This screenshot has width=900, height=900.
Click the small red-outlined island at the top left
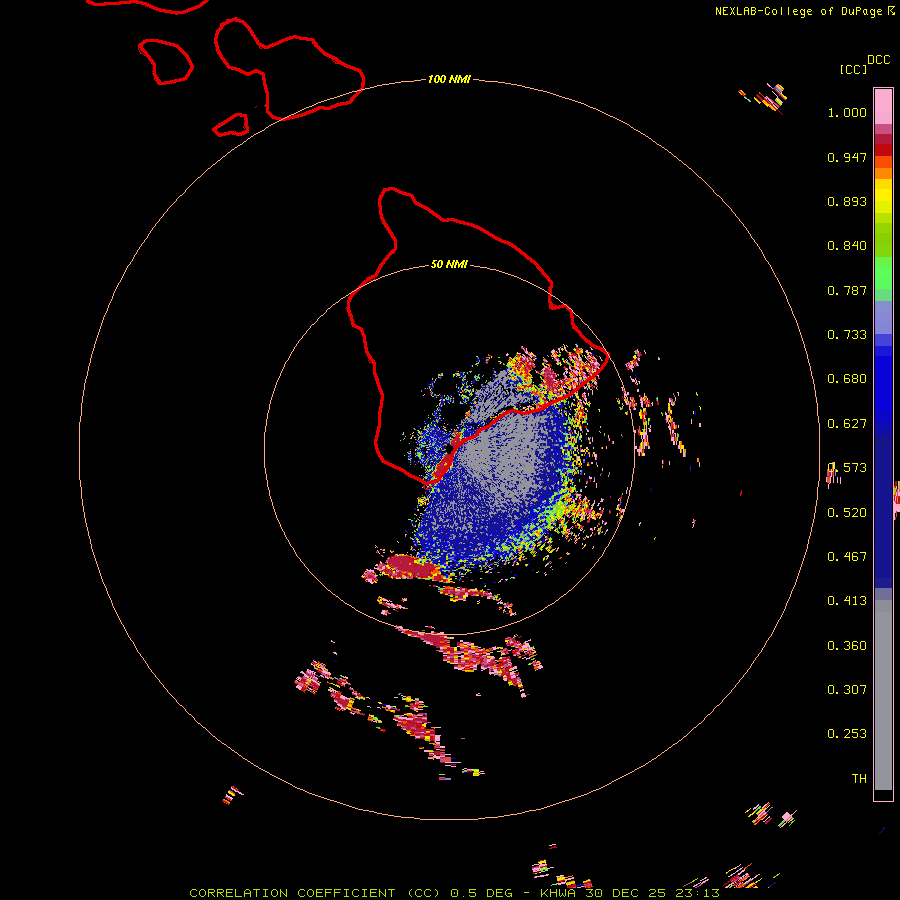click(x=165, y=61)
